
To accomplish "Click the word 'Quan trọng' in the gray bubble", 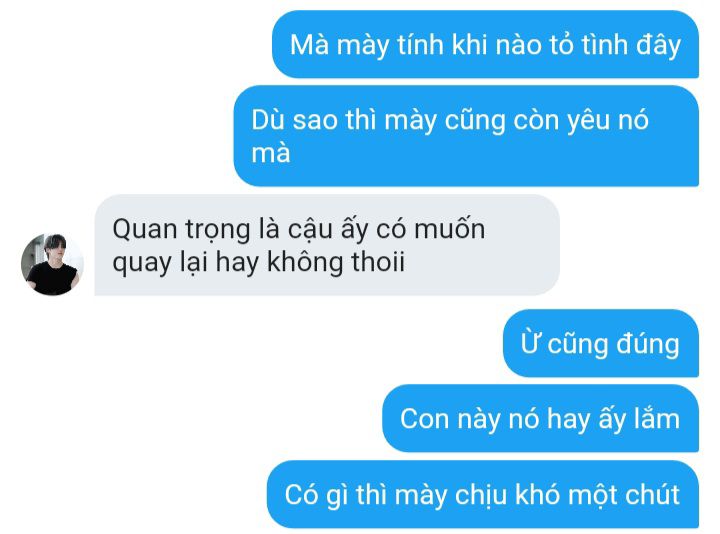I will tap(181, 230).
